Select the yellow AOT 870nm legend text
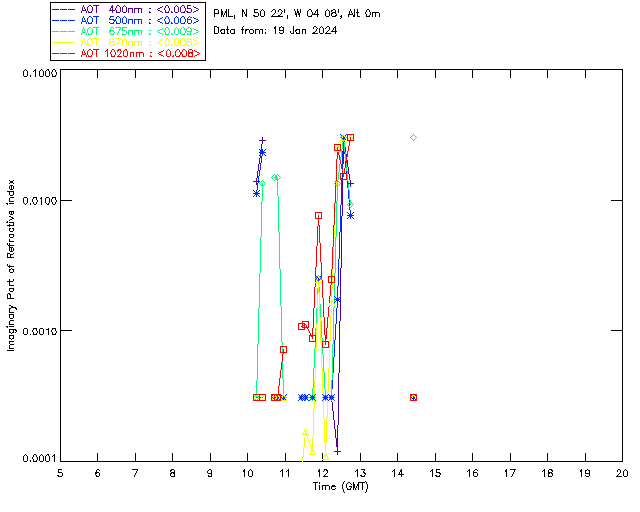This screenshot has width=640, height=512. click(x=140, y=42)
